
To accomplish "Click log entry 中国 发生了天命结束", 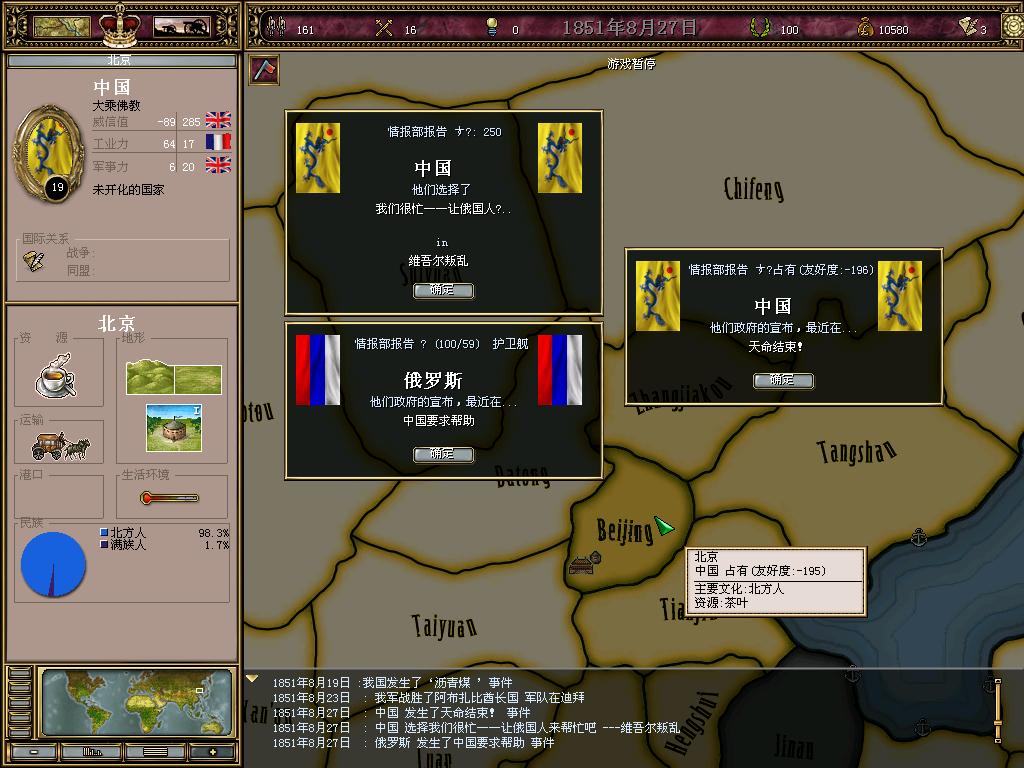I will (x=402, y=712).
